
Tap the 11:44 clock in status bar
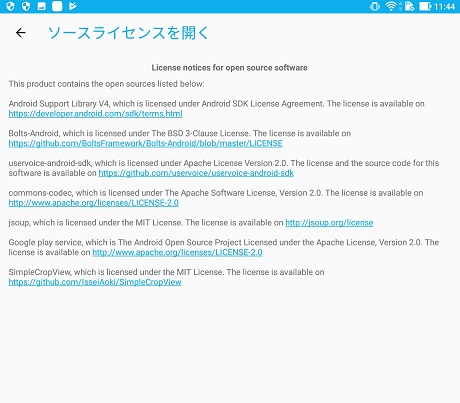coord(444,6)
